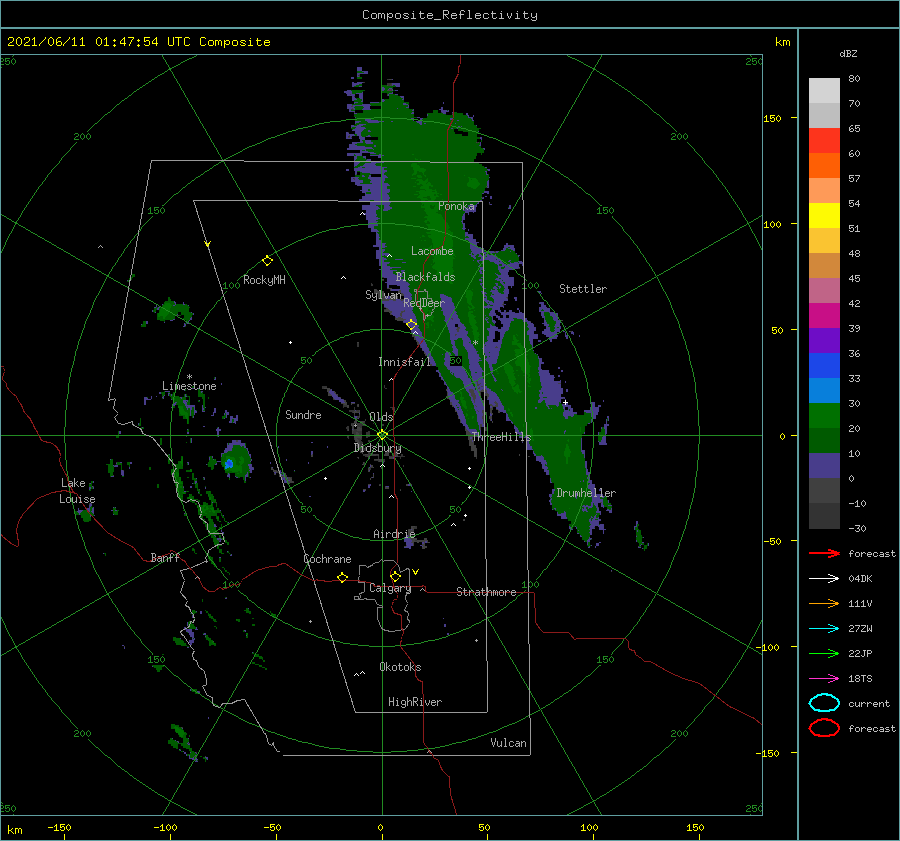Click the ThreeHills map label
Viewport: 900px width, 841px height.
tap(502, 437)
